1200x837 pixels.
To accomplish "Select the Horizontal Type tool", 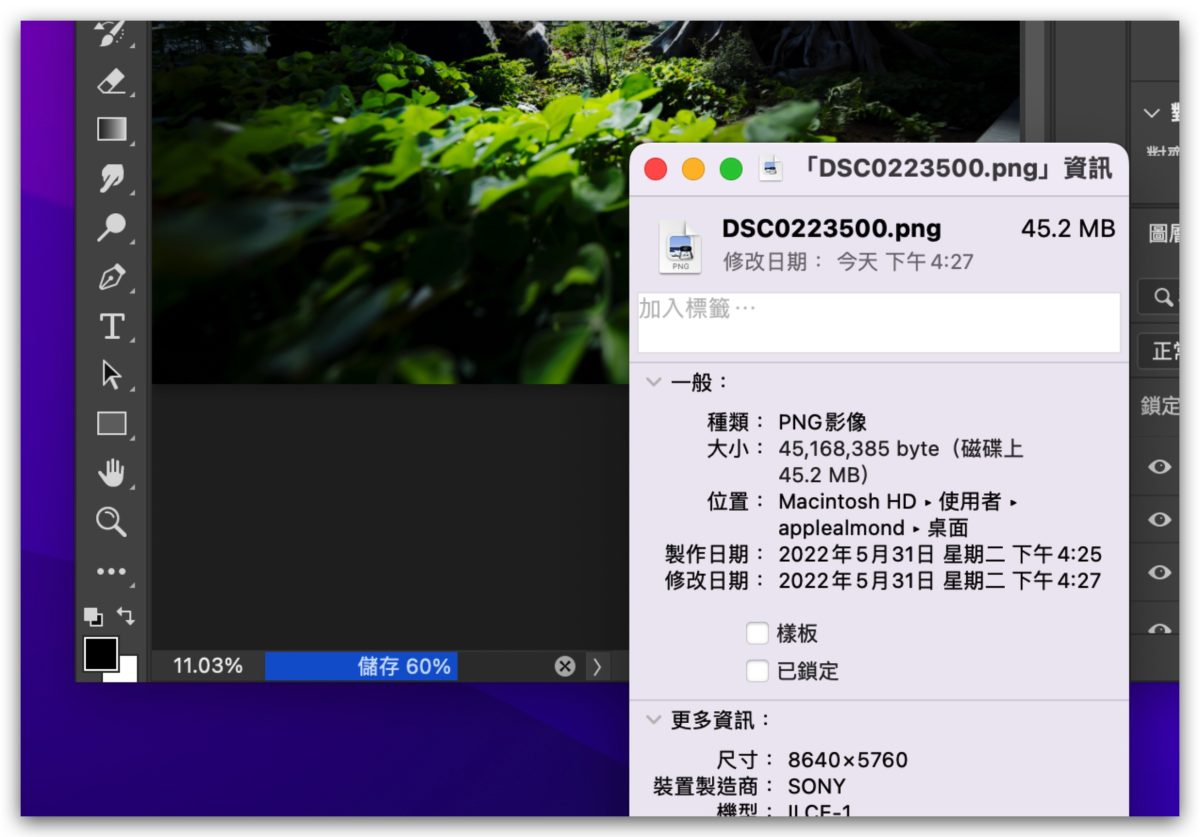I will tap(111, 326).
